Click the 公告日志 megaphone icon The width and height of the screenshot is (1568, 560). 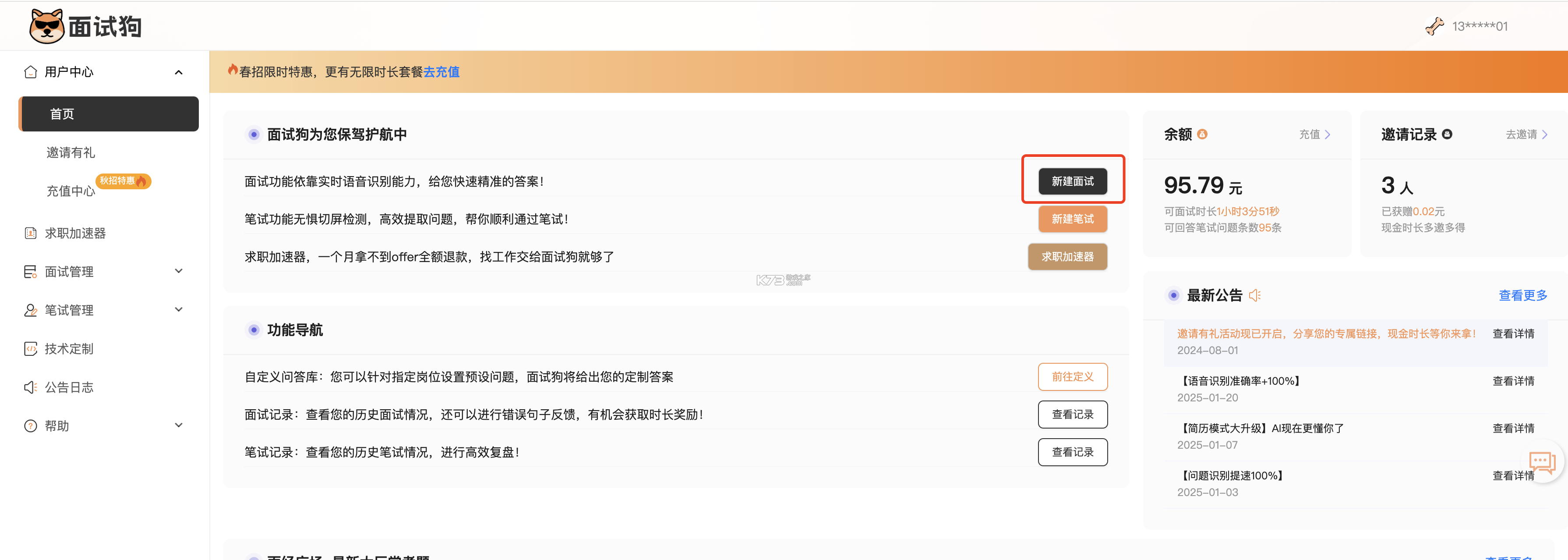[30, 386]
